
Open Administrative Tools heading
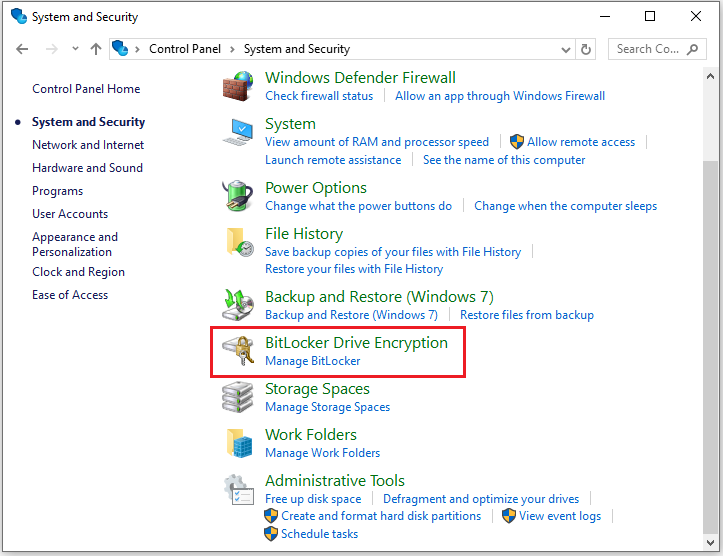point(335,480)
